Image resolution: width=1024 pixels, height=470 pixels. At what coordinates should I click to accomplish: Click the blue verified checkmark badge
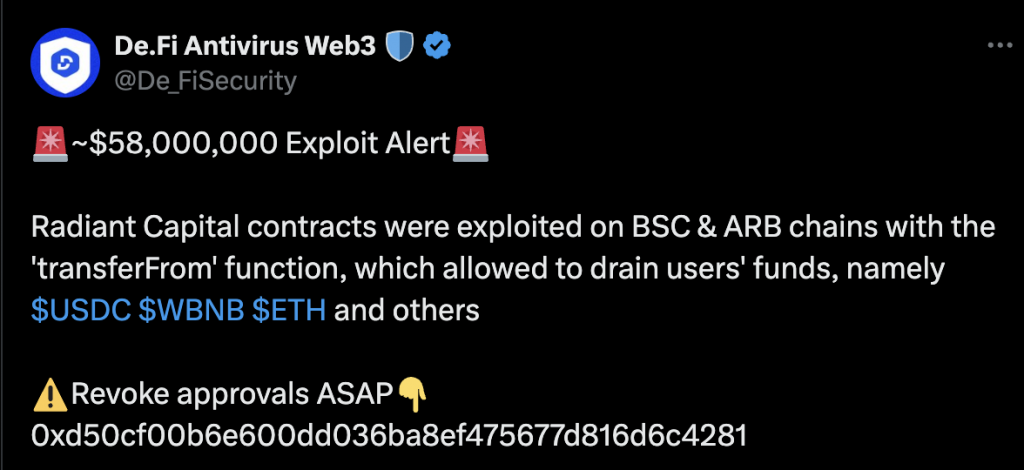(436, 46)
